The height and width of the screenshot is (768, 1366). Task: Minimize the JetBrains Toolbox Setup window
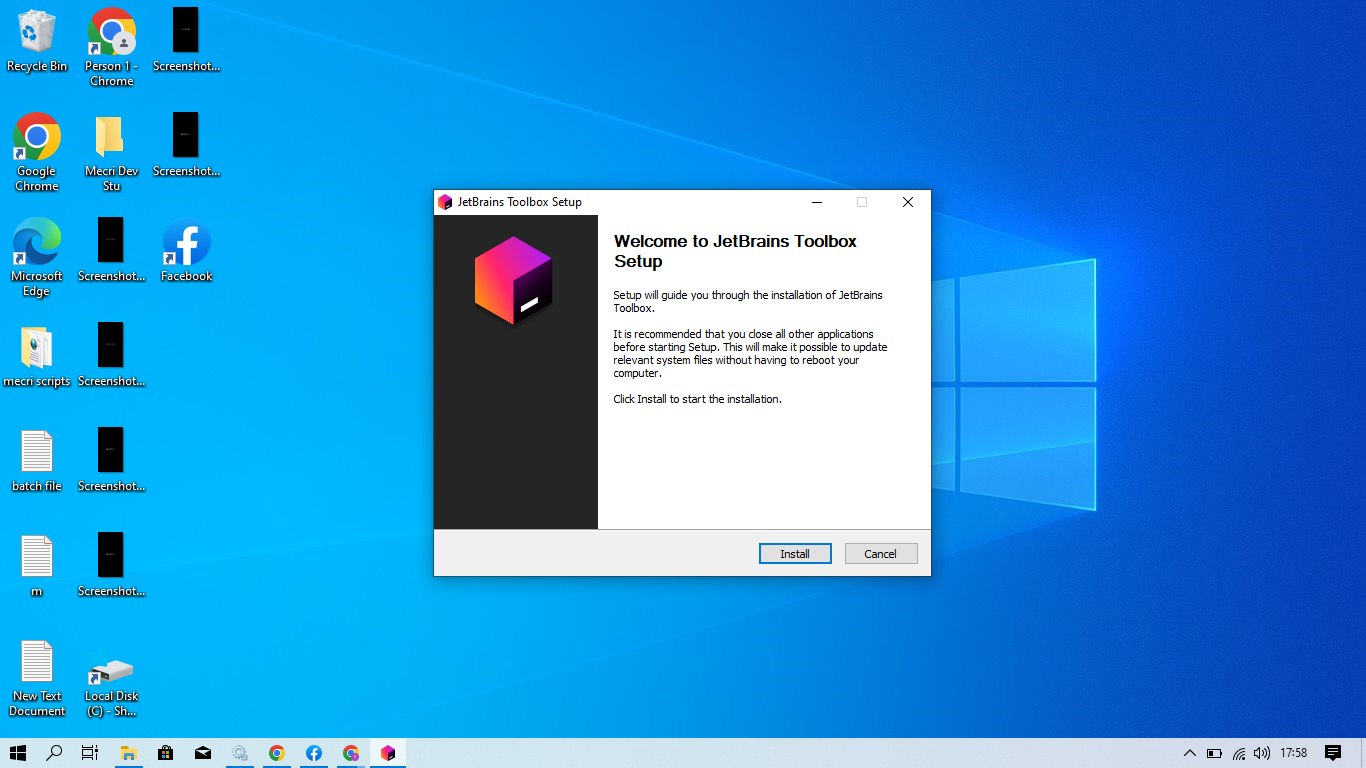coord(817,202)
